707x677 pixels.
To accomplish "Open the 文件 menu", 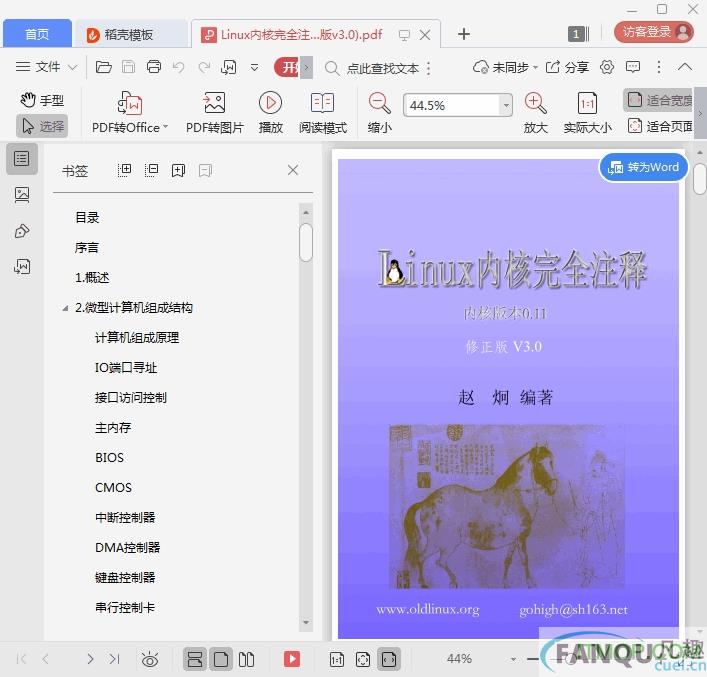I will (38, 67).
